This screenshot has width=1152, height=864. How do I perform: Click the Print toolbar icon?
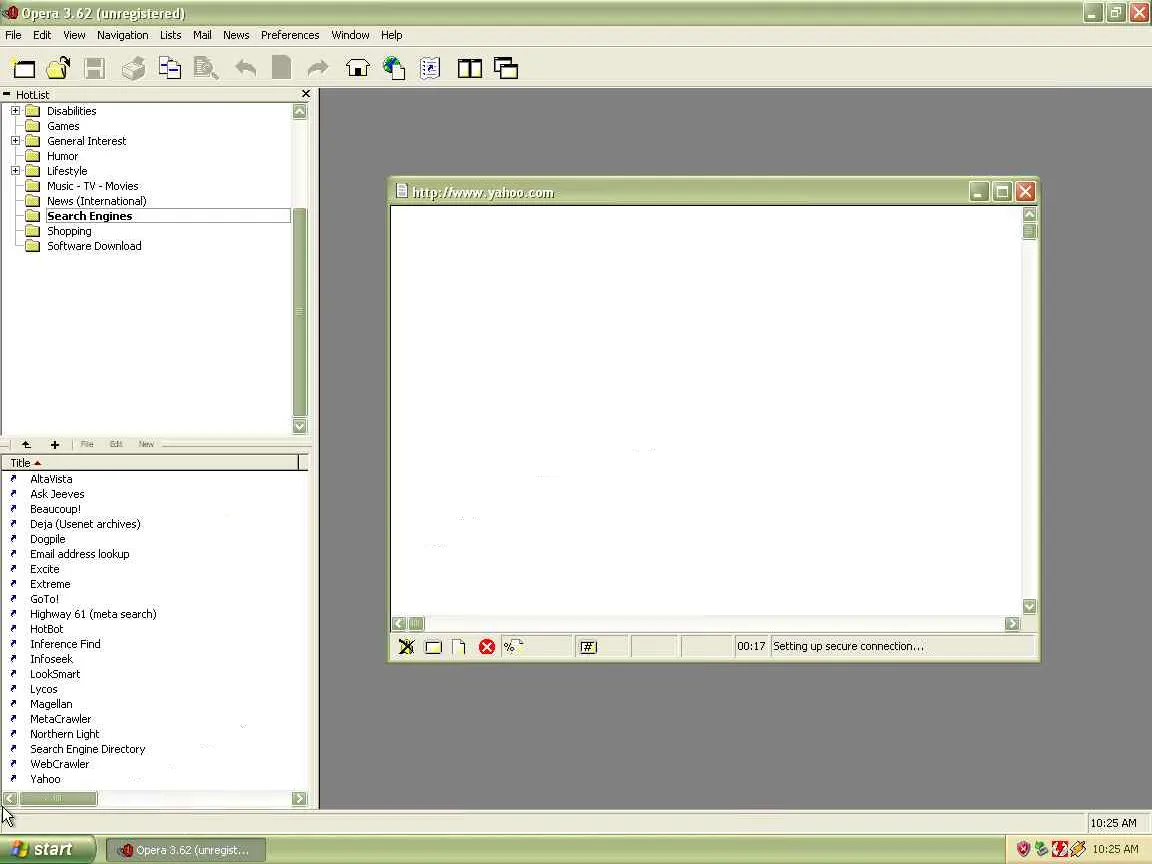(x=133, y=68)
